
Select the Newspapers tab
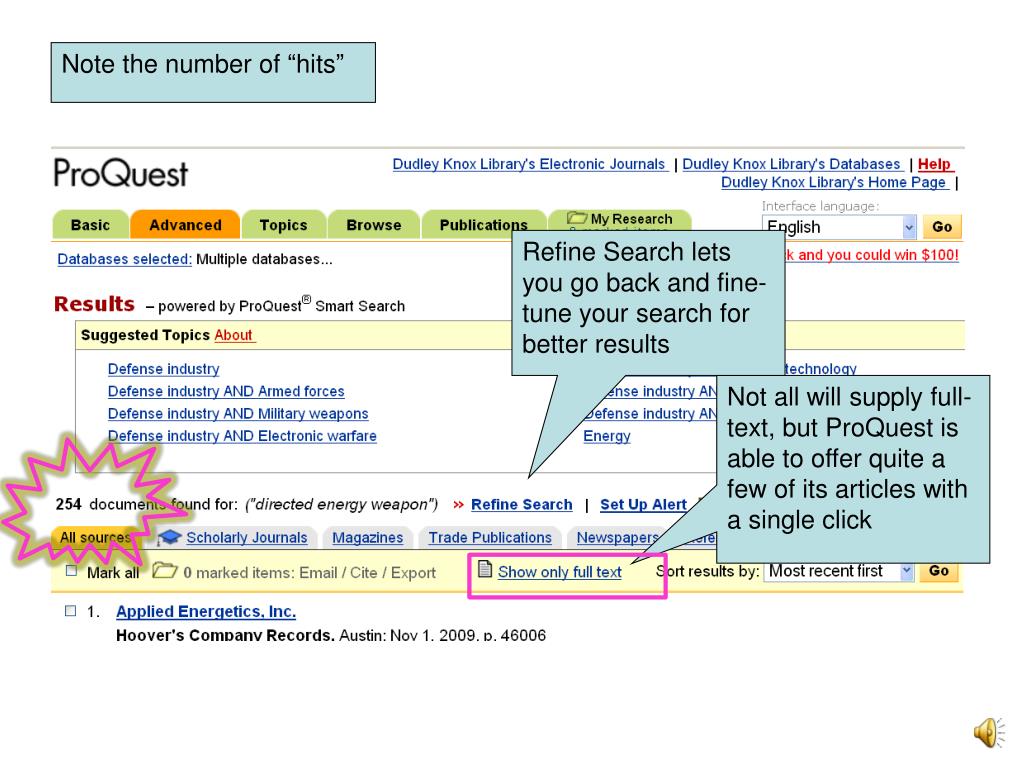coord(617,537)
